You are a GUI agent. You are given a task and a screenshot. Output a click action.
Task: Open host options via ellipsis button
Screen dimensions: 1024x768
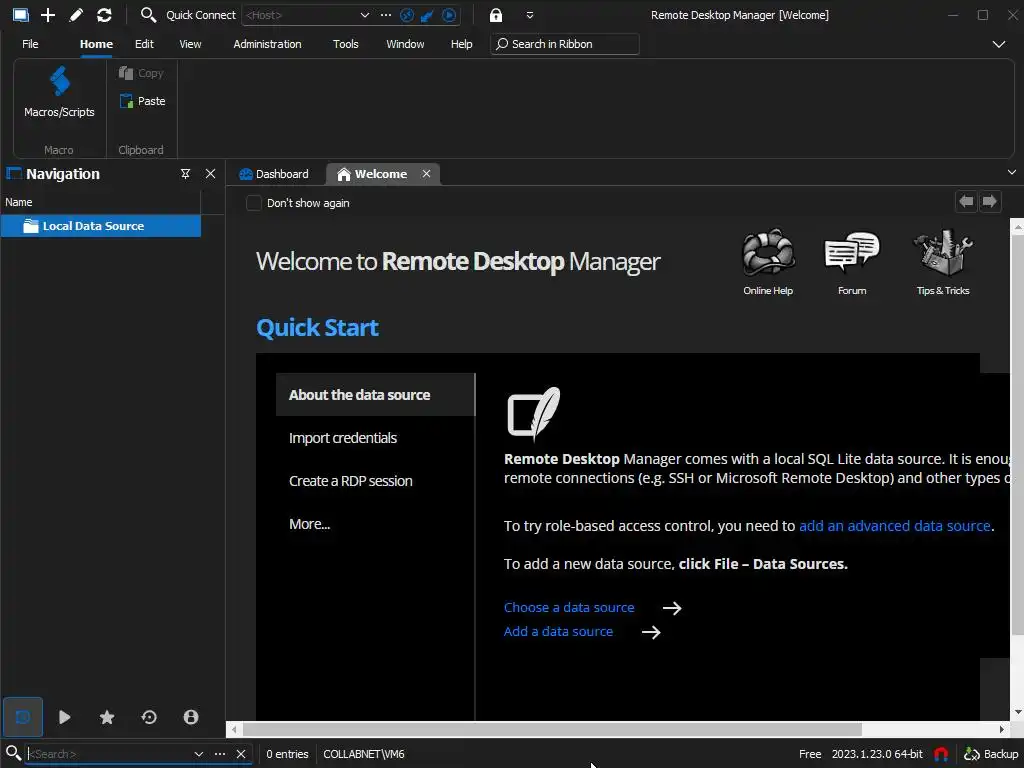click(x=386, y=15)
